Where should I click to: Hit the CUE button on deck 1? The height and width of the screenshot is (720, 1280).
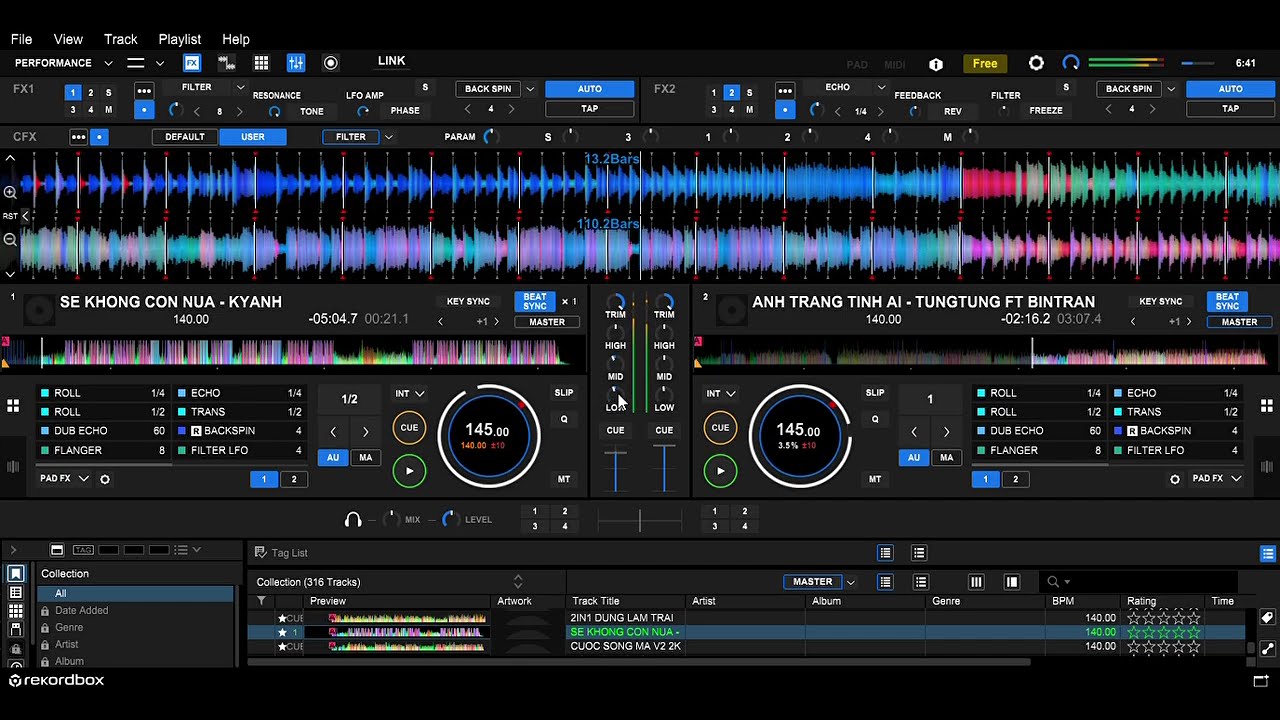coord(409,428)
